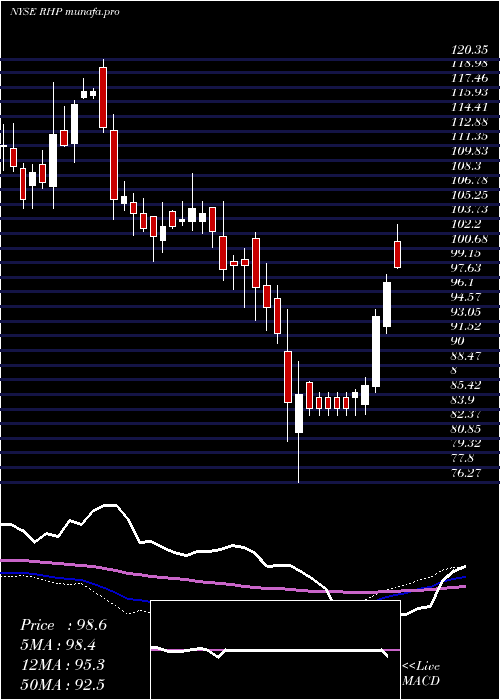Image resolution: width=500 pixels, height=700 pixels.
Task: Select the 12MA : 95.3 readout
Action: point(62,665)
